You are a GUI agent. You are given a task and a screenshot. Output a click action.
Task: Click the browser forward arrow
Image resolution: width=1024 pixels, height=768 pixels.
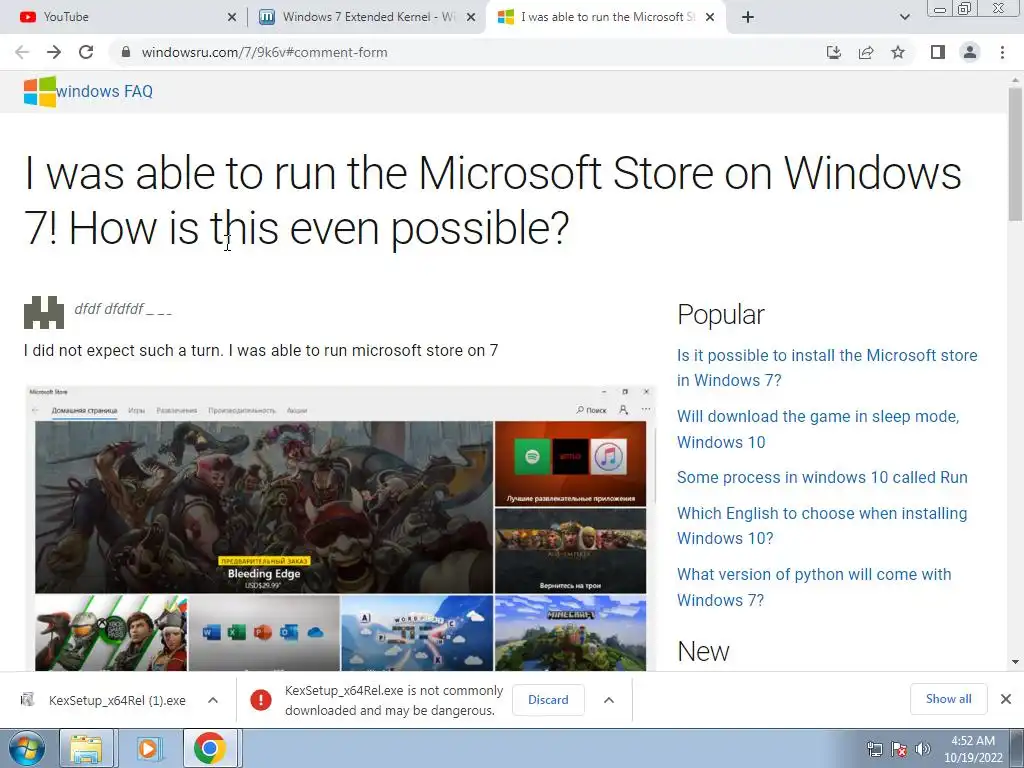point(54,52)
